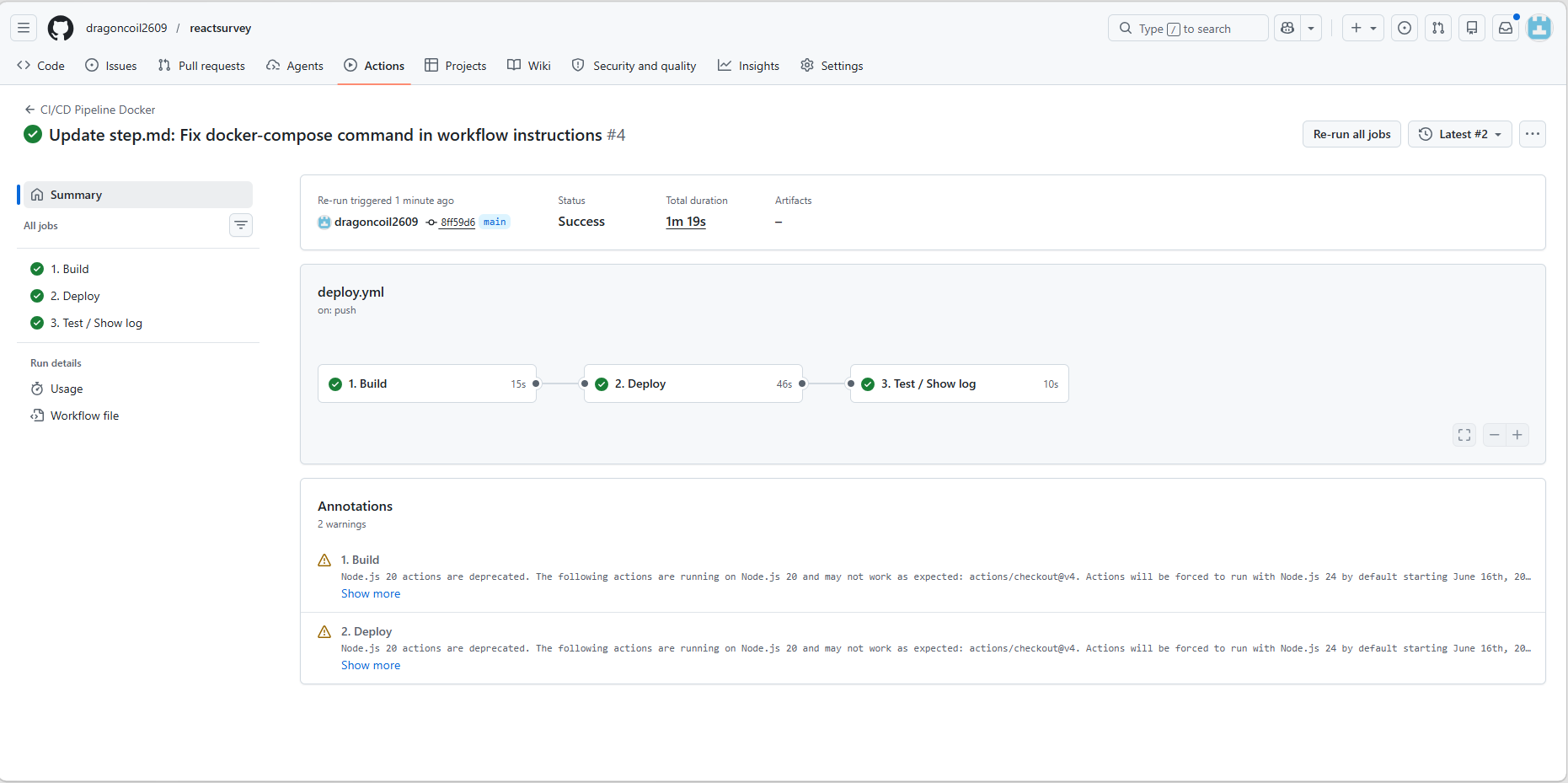Switch to the Agents tab
The image size is (1568, 783).
coord(295,66)
